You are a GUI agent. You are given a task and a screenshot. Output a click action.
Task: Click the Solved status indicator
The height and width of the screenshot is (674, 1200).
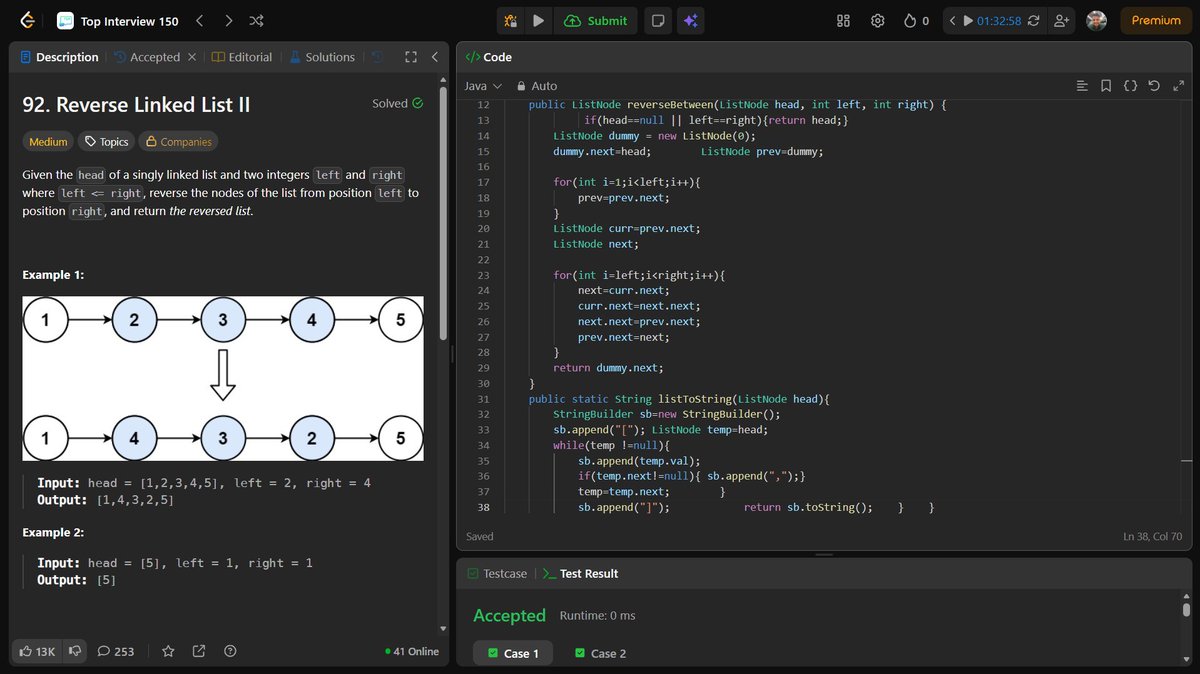click(x=397, y=103)
